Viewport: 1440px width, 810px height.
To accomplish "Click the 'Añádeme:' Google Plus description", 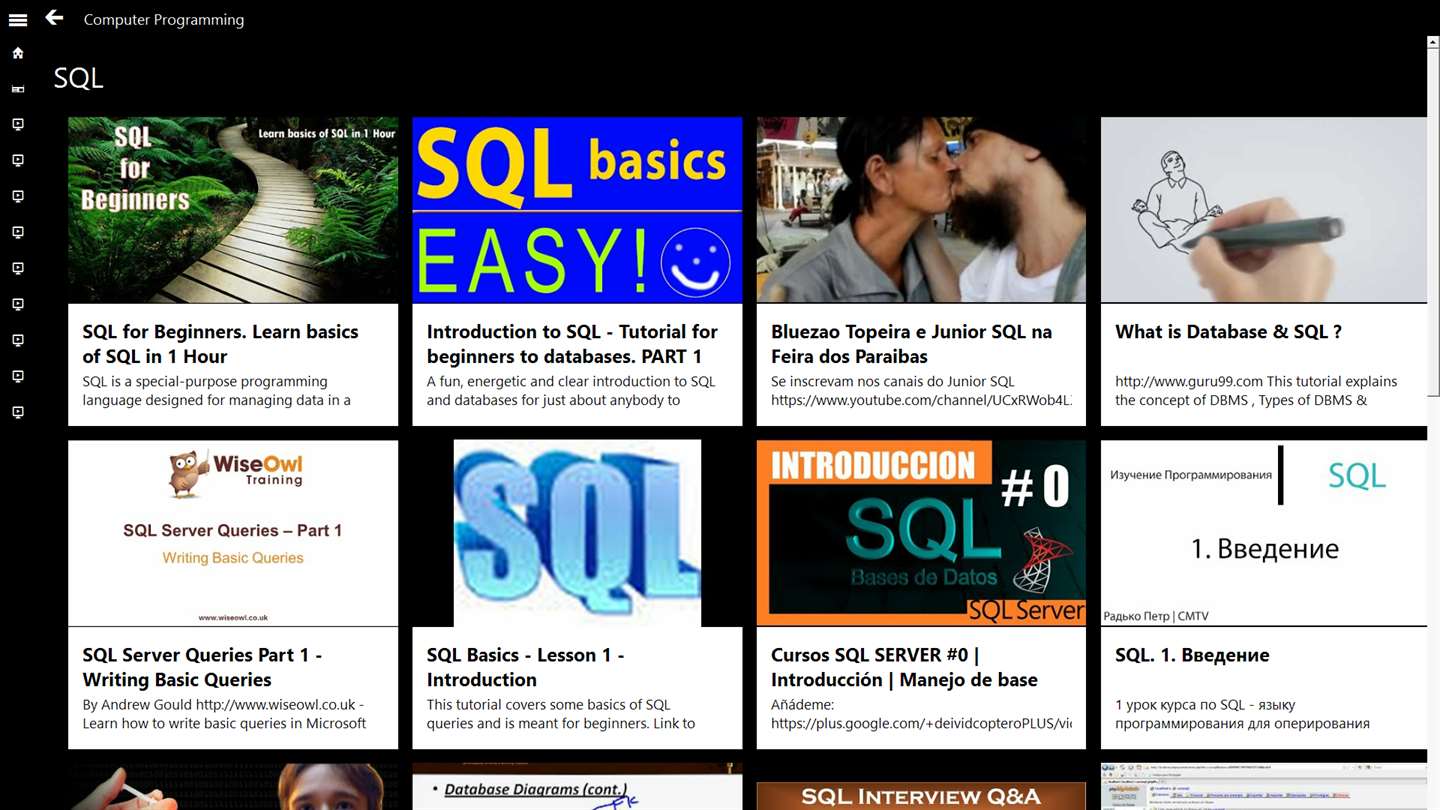I will click(921, 714).
